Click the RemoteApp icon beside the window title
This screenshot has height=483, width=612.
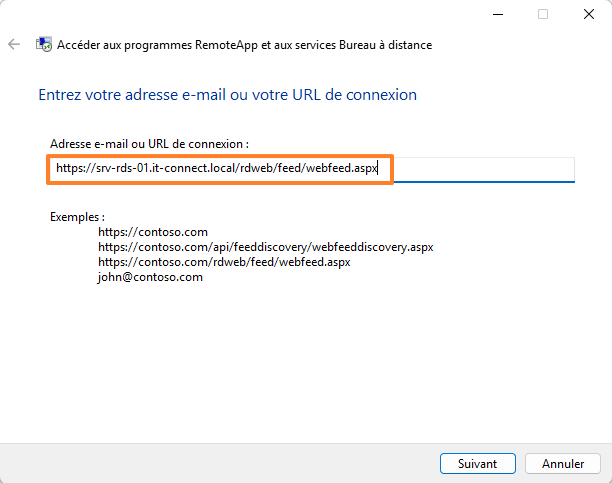coord(44,45)
